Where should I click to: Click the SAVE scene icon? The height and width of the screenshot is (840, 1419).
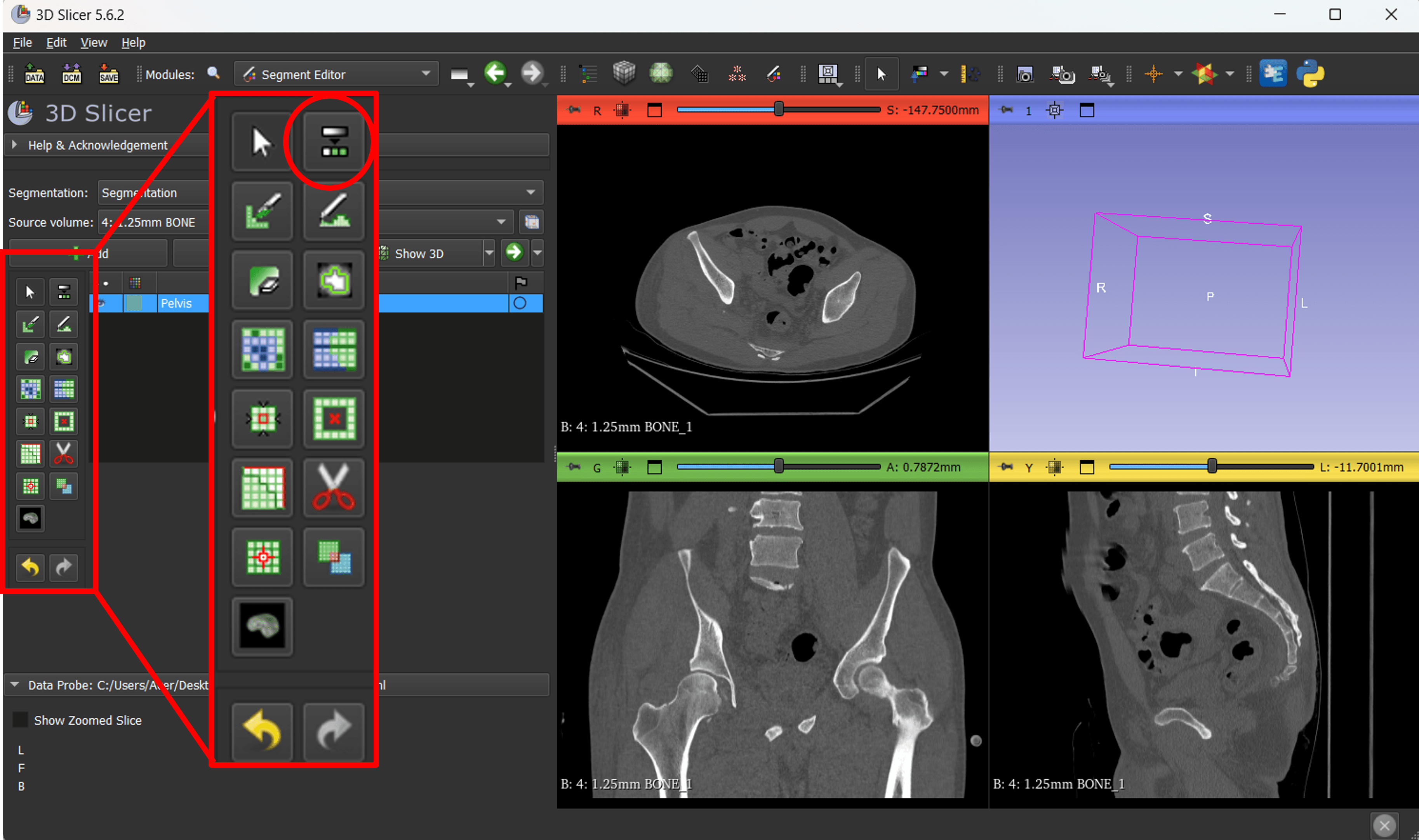(109, 73)
